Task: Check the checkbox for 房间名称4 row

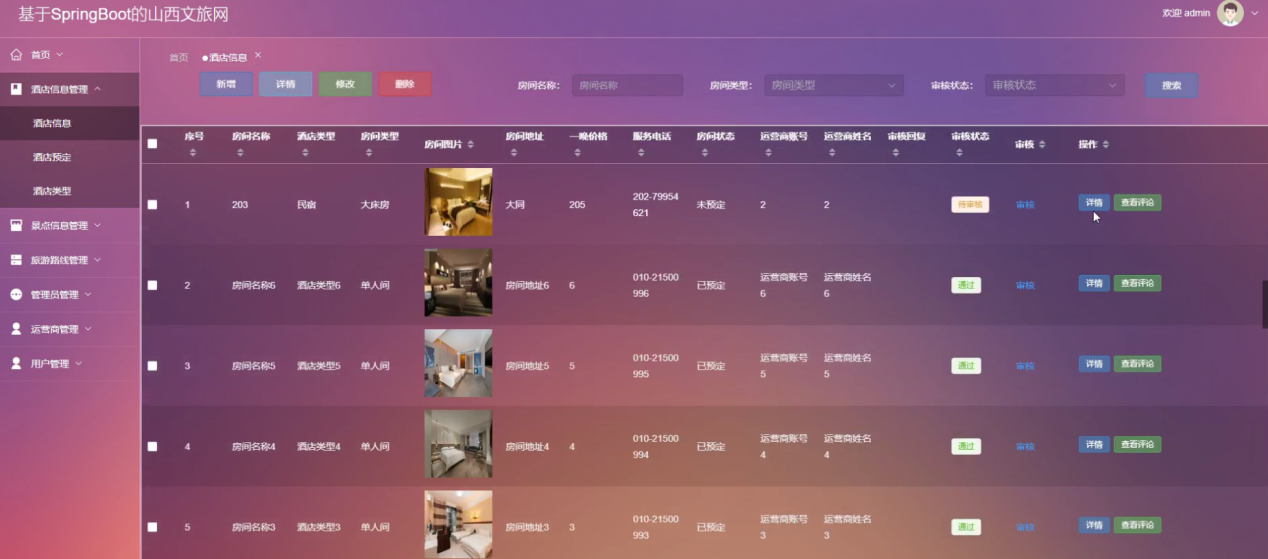Action: click(x=152, y=446)
